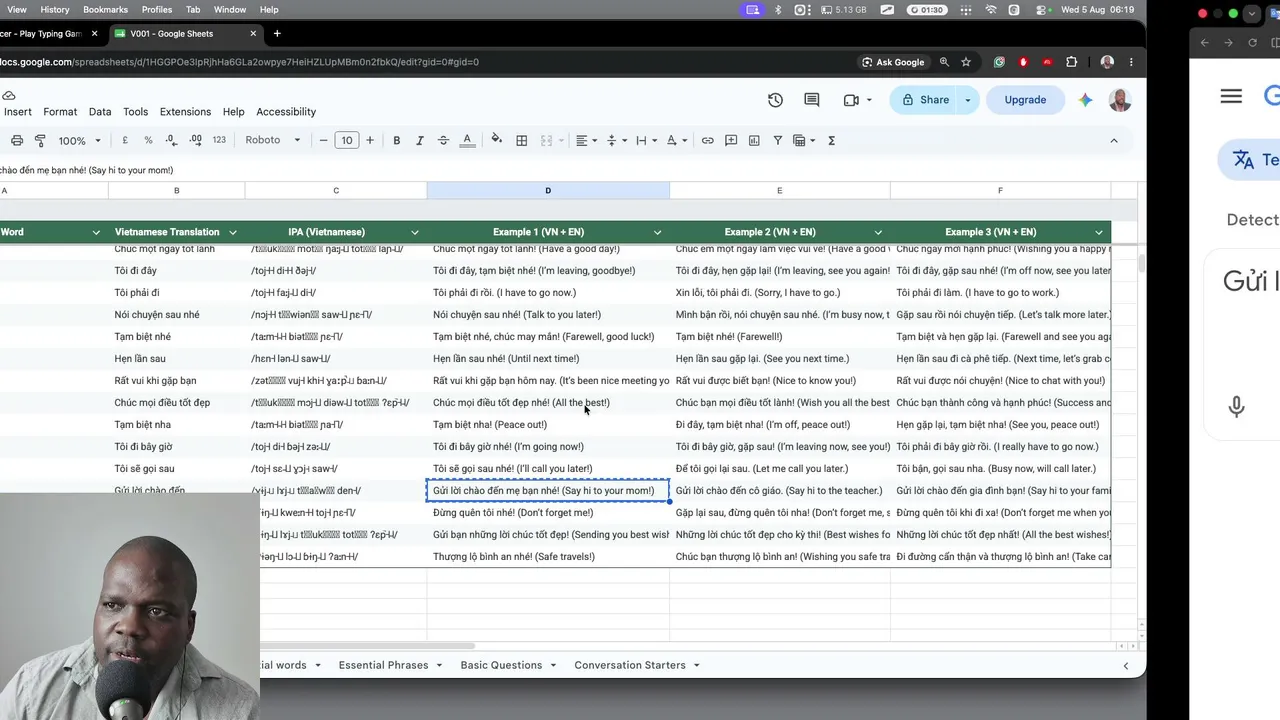The width and height of the screenshot is (1280, 720).
Task: Apply currency format with the £ icon
Action: 125,141
